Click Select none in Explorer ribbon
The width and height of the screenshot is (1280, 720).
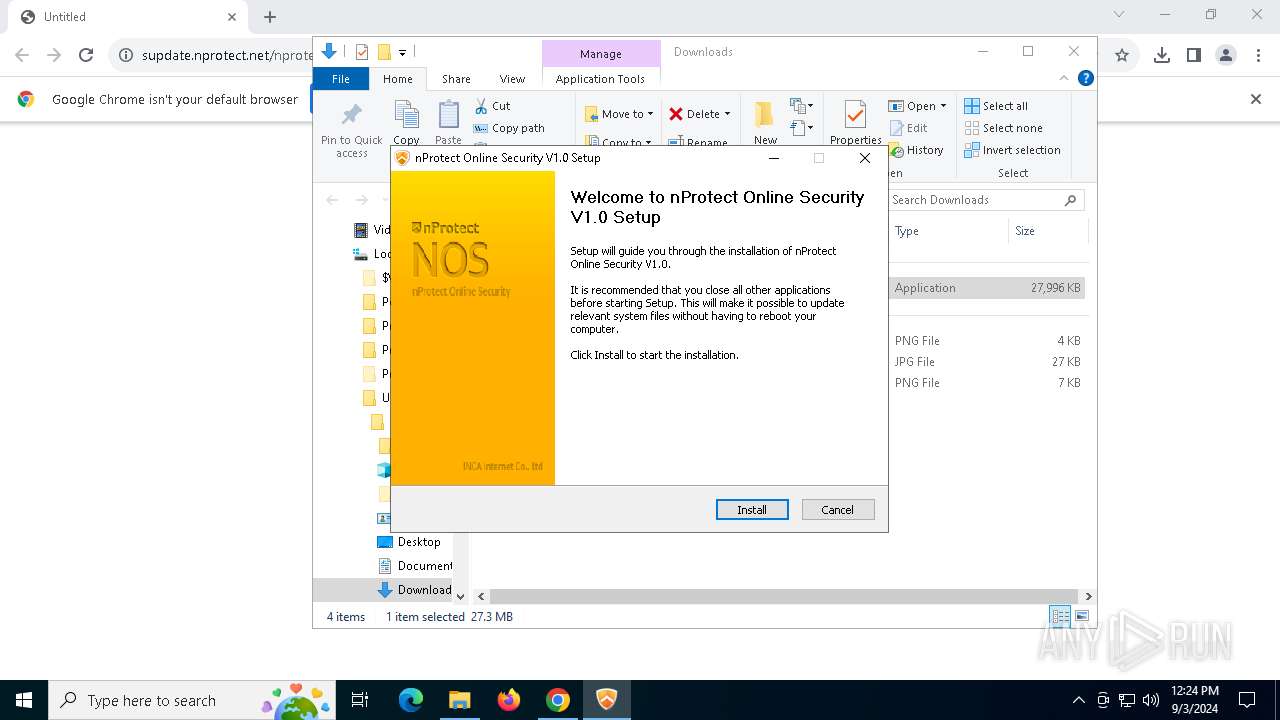1003,128
